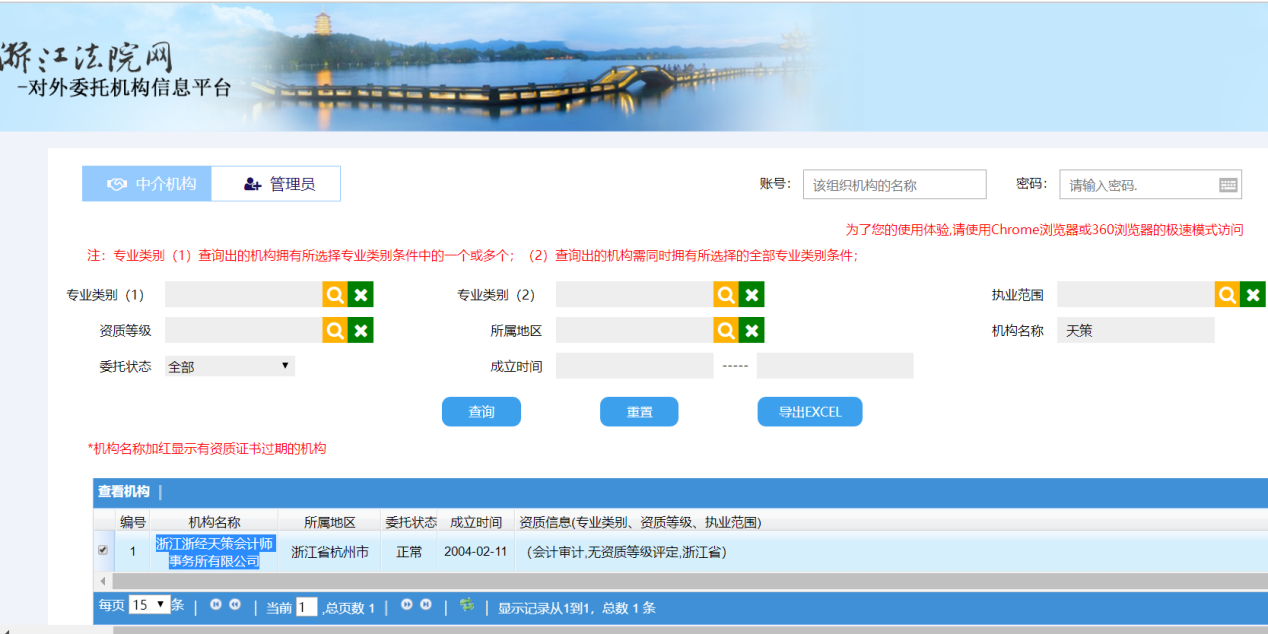Click the 查询 button
The image size is (1268, 634).
tap(481, 412)
